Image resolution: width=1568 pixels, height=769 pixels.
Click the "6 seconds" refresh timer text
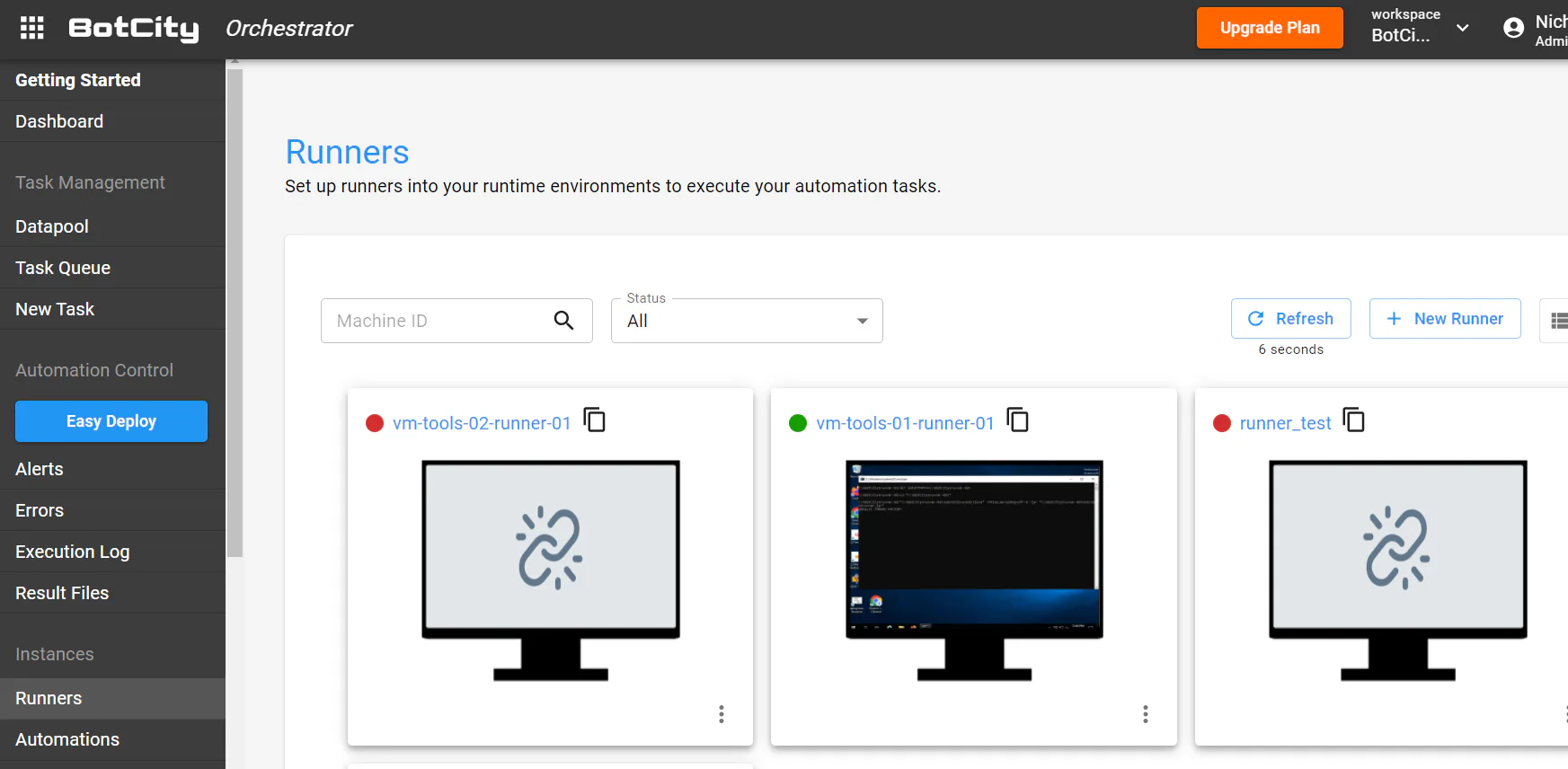click(x=1291, y=349)
